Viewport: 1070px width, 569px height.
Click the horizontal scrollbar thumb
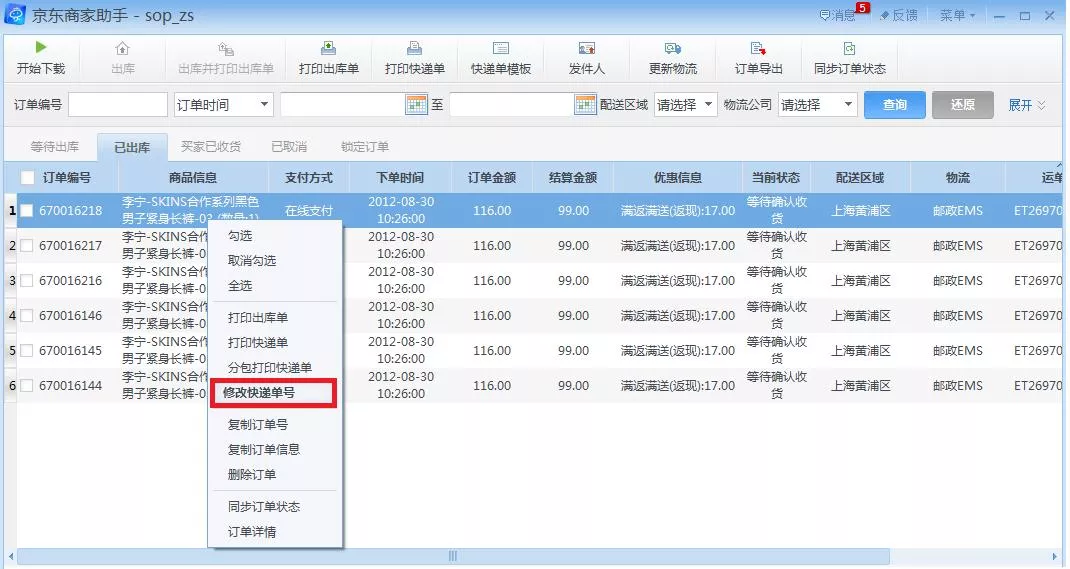pyautogui.click(x=453, y=556)
